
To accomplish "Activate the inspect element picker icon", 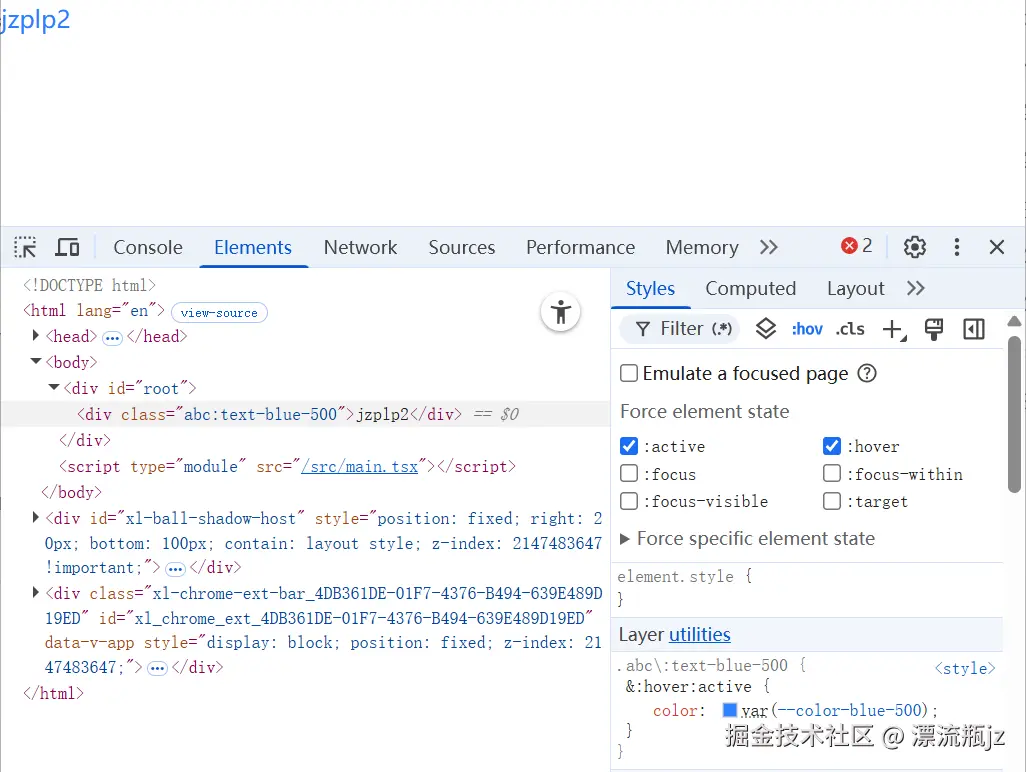I will tap(26, 247).
